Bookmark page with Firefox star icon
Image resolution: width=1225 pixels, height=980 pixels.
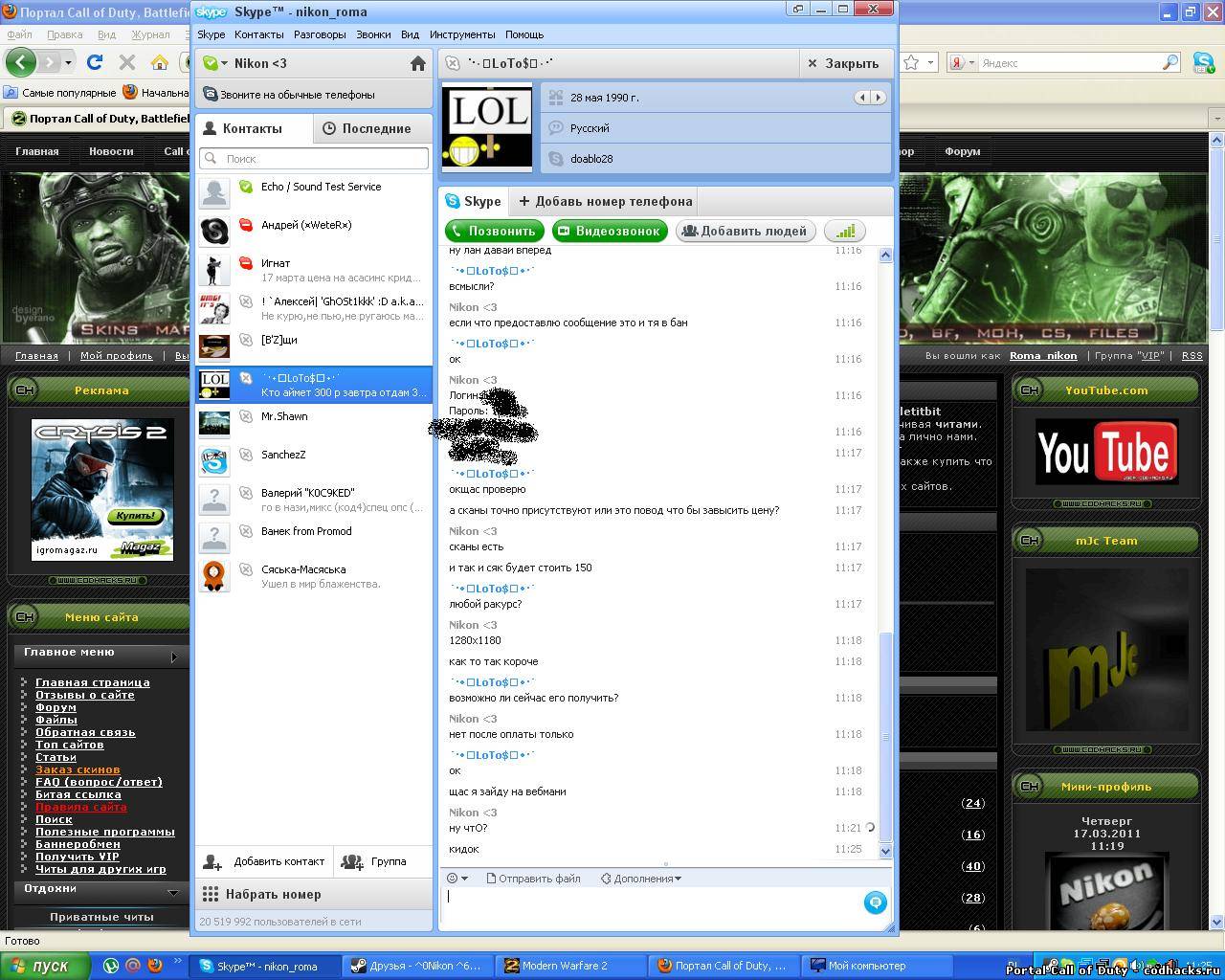coord(912,62)
